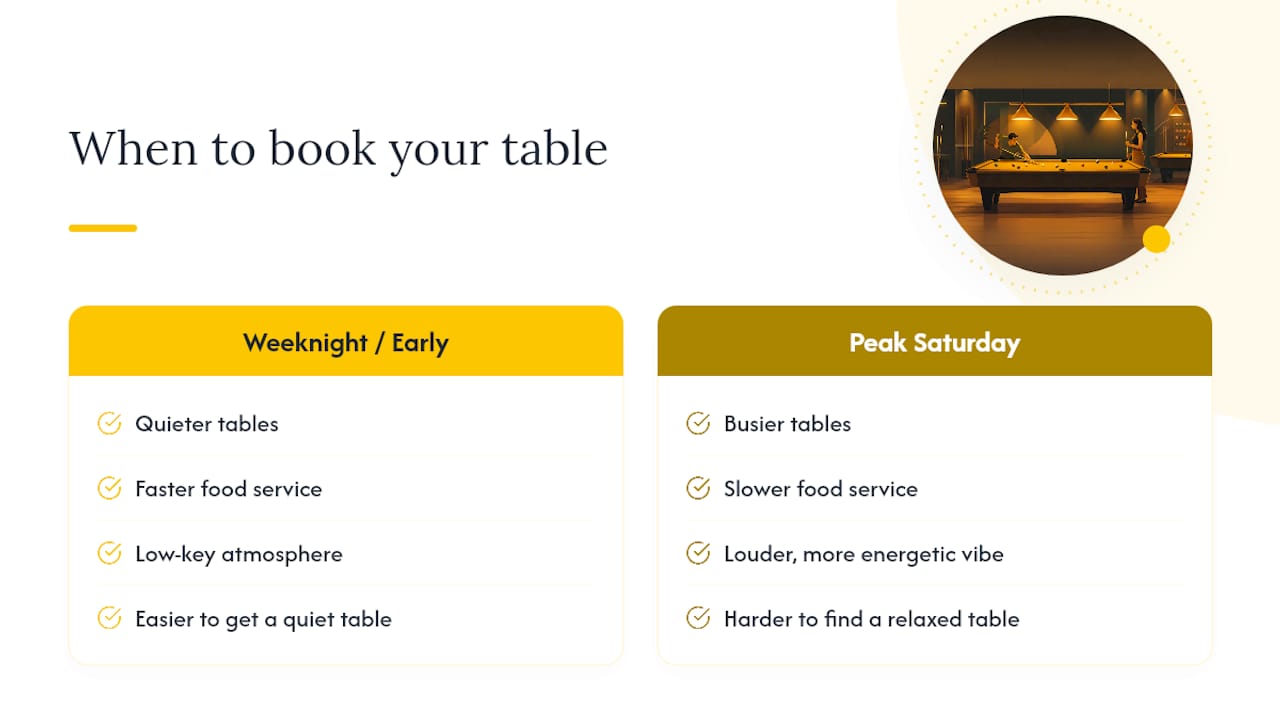Click the checkmark icon beside Slower food service
Screen dimensions: 1280x720
click(x=698, y=489)
